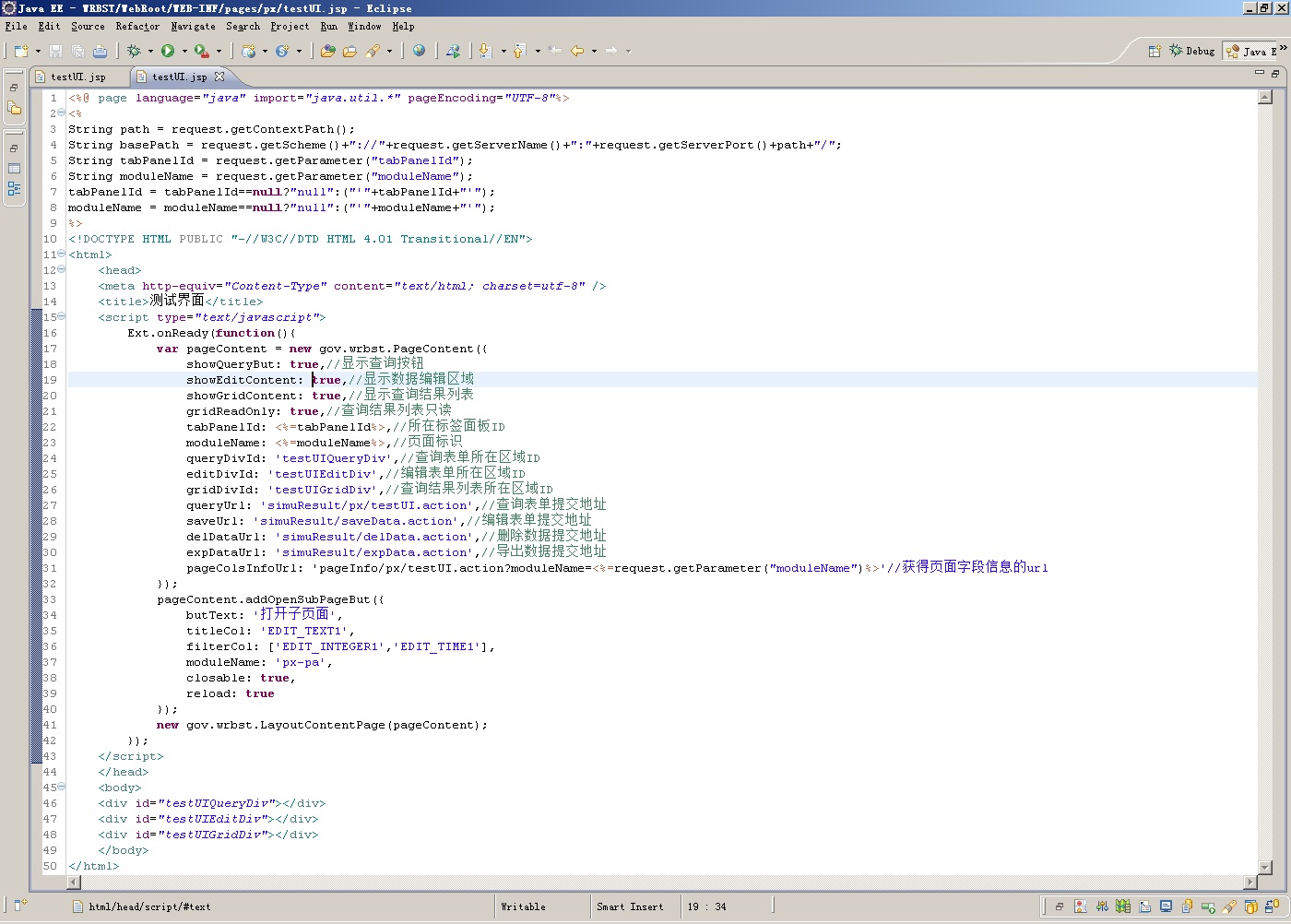Image resolution: width=1291 pixels, height=924 pixels.
Task: Open the Refactor menu
Action: coord(137,27)
